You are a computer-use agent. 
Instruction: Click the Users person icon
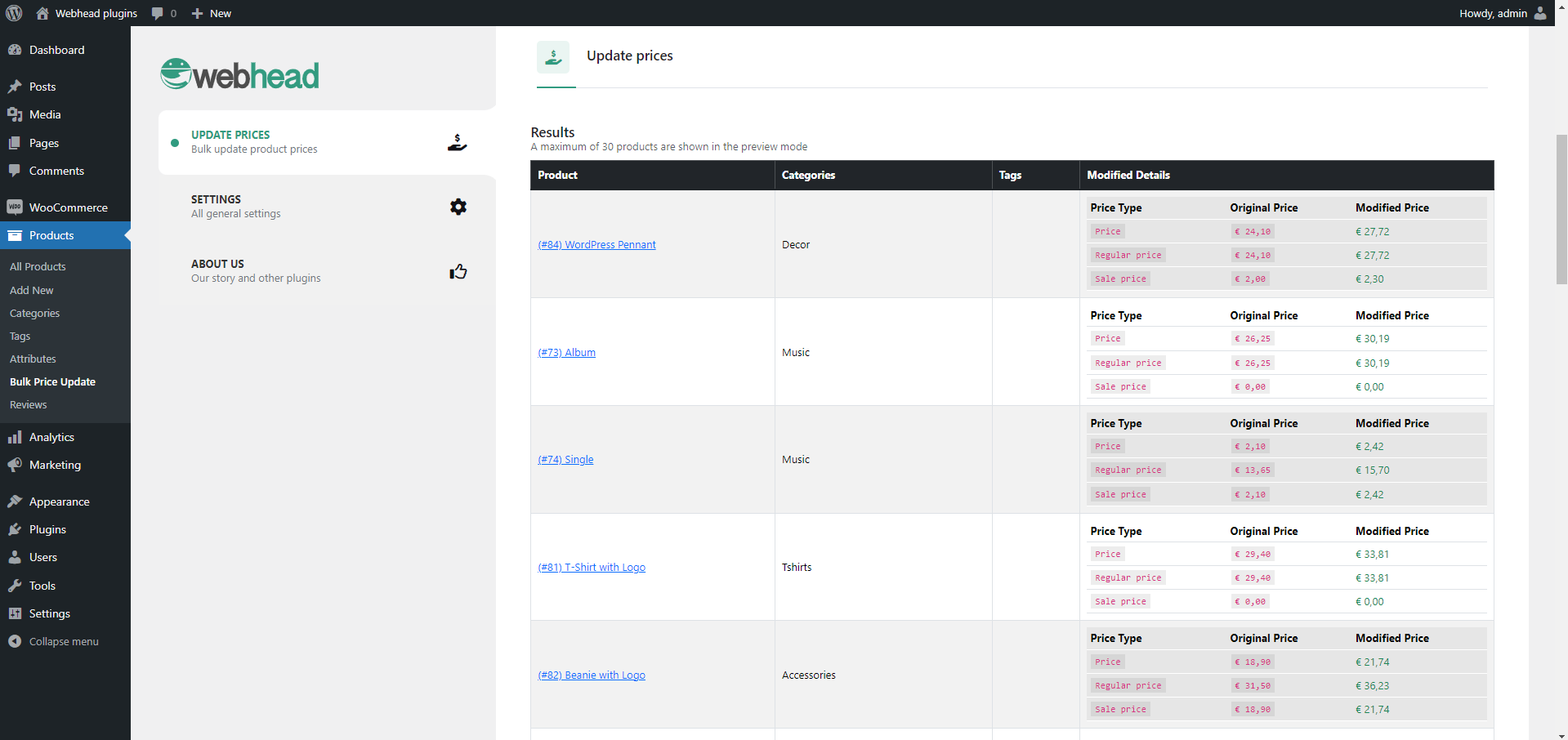[15, 557]
